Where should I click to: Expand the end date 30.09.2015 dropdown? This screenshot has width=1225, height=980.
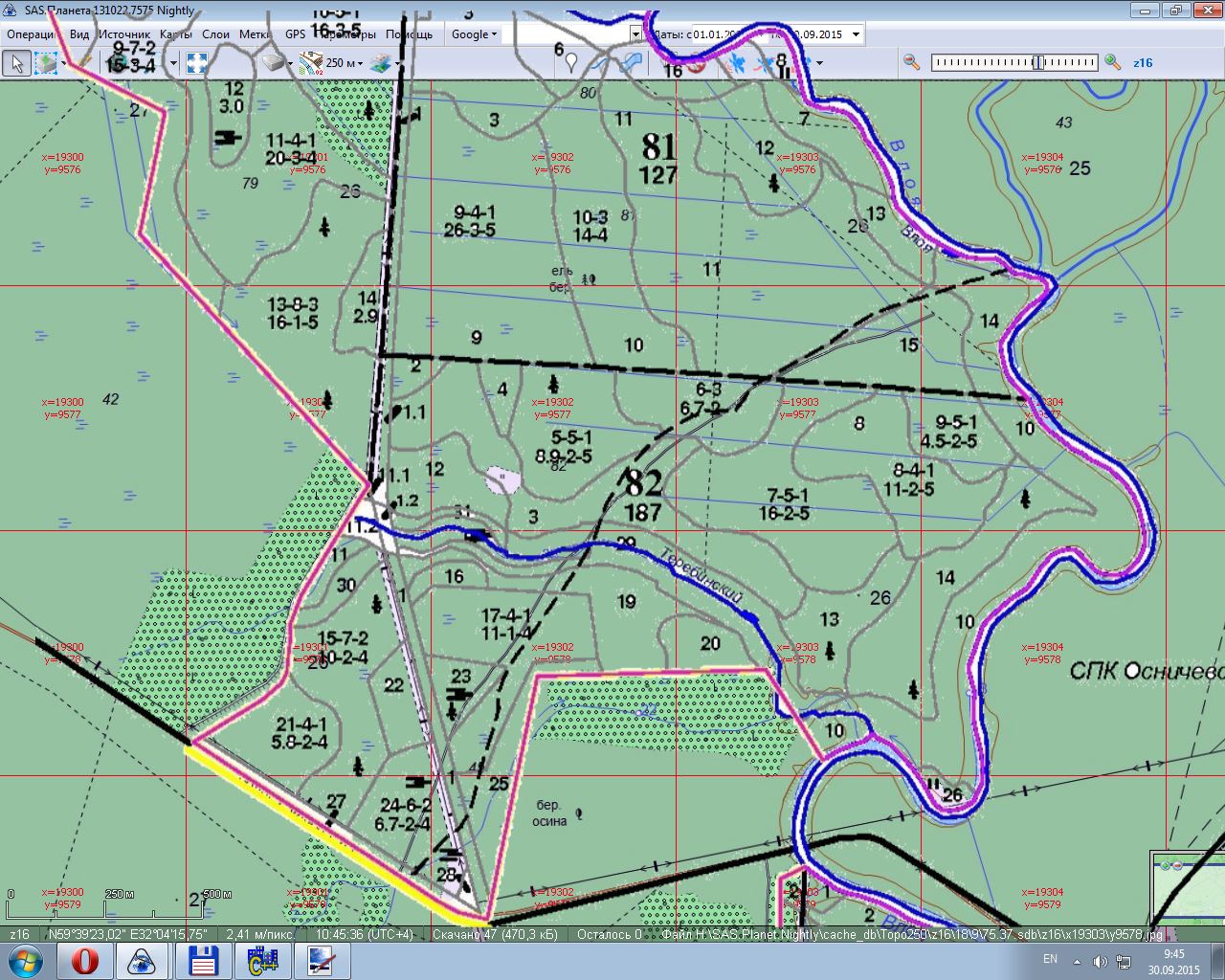point(856,34)
